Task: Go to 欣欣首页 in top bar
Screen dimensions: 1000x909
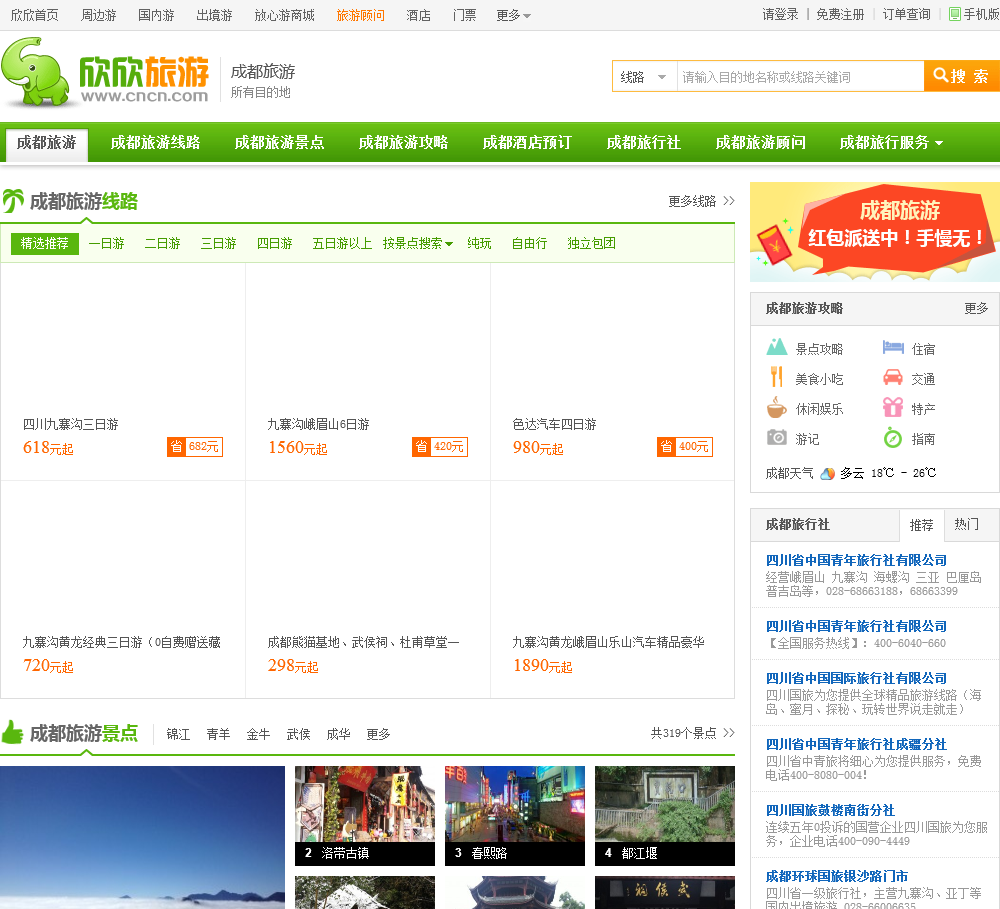Action: point(34,15)
